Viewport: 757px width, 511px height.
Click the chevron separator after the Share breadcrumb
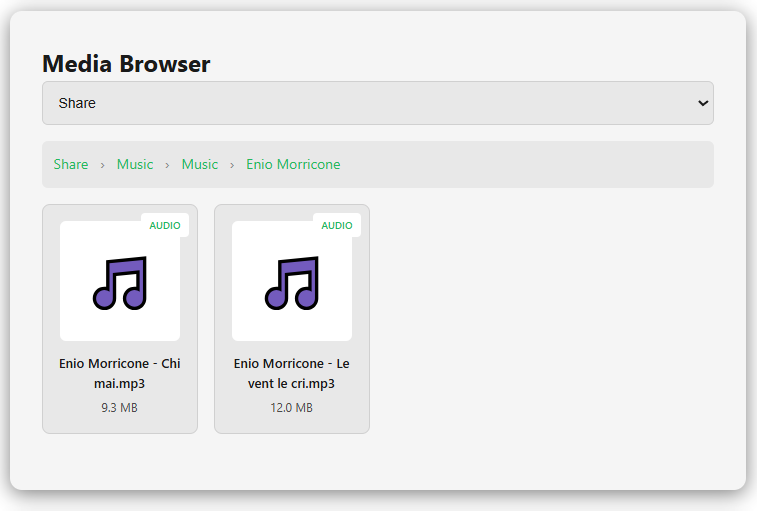(x=102, y=165)
